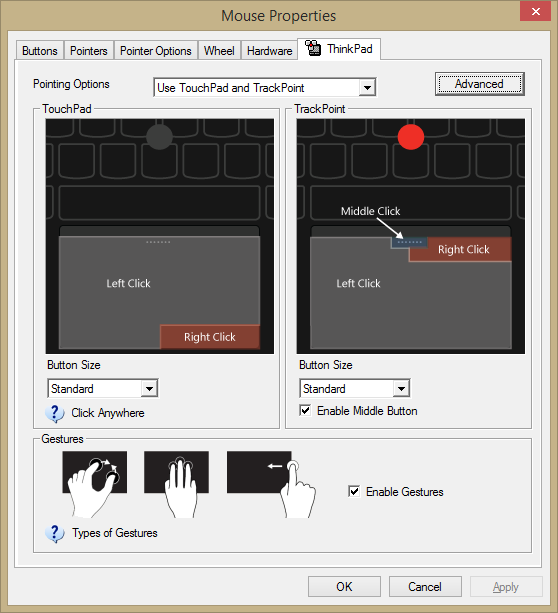Open the Hardware tab

click(x=269, y=51)
